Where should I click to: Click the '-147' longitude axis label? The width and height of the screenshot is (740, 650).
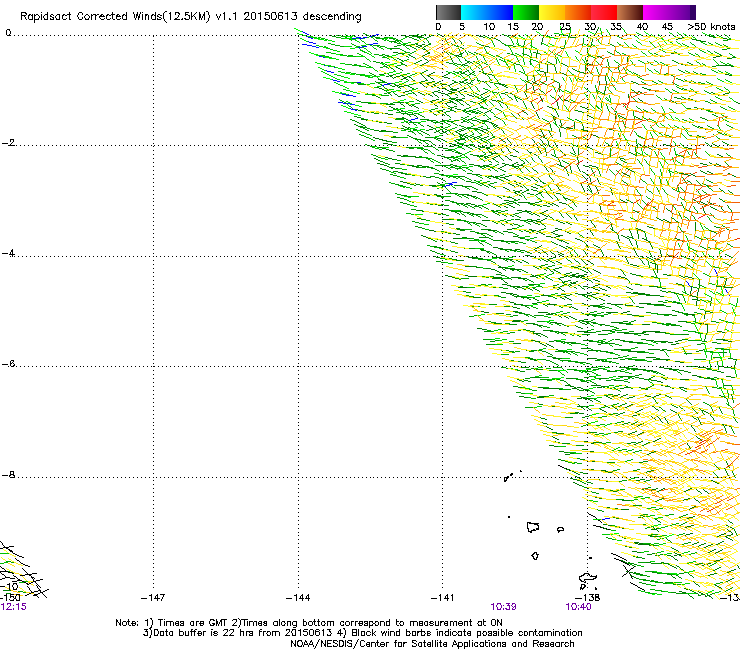click(153, 598)
